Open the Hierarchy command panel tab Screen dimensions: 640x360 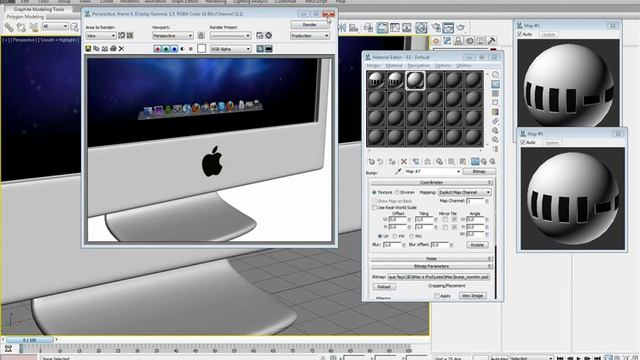coord(458,41)
